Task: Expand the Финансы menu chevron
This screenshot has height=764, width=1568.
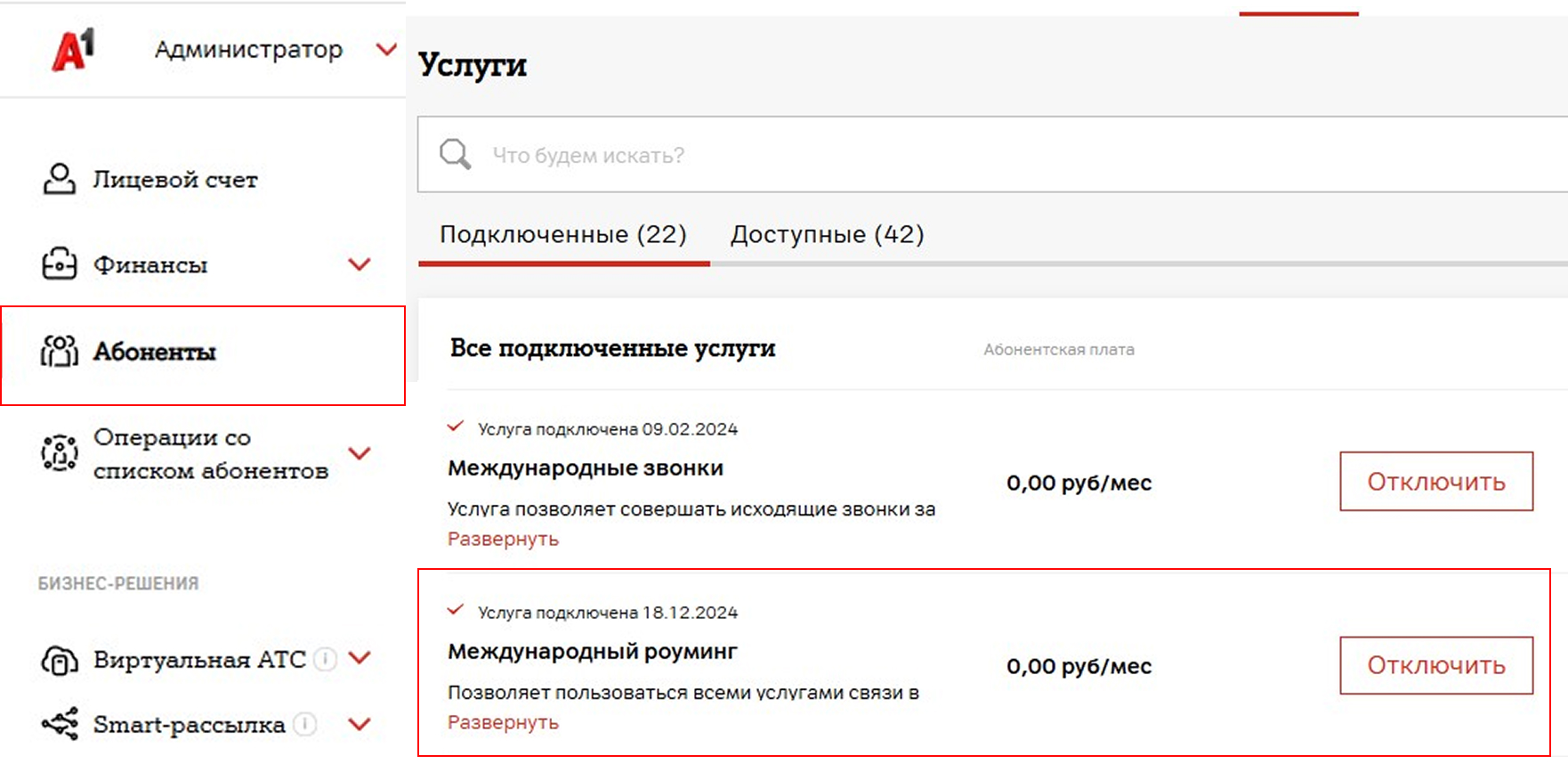Action: [x=359, y=264]
